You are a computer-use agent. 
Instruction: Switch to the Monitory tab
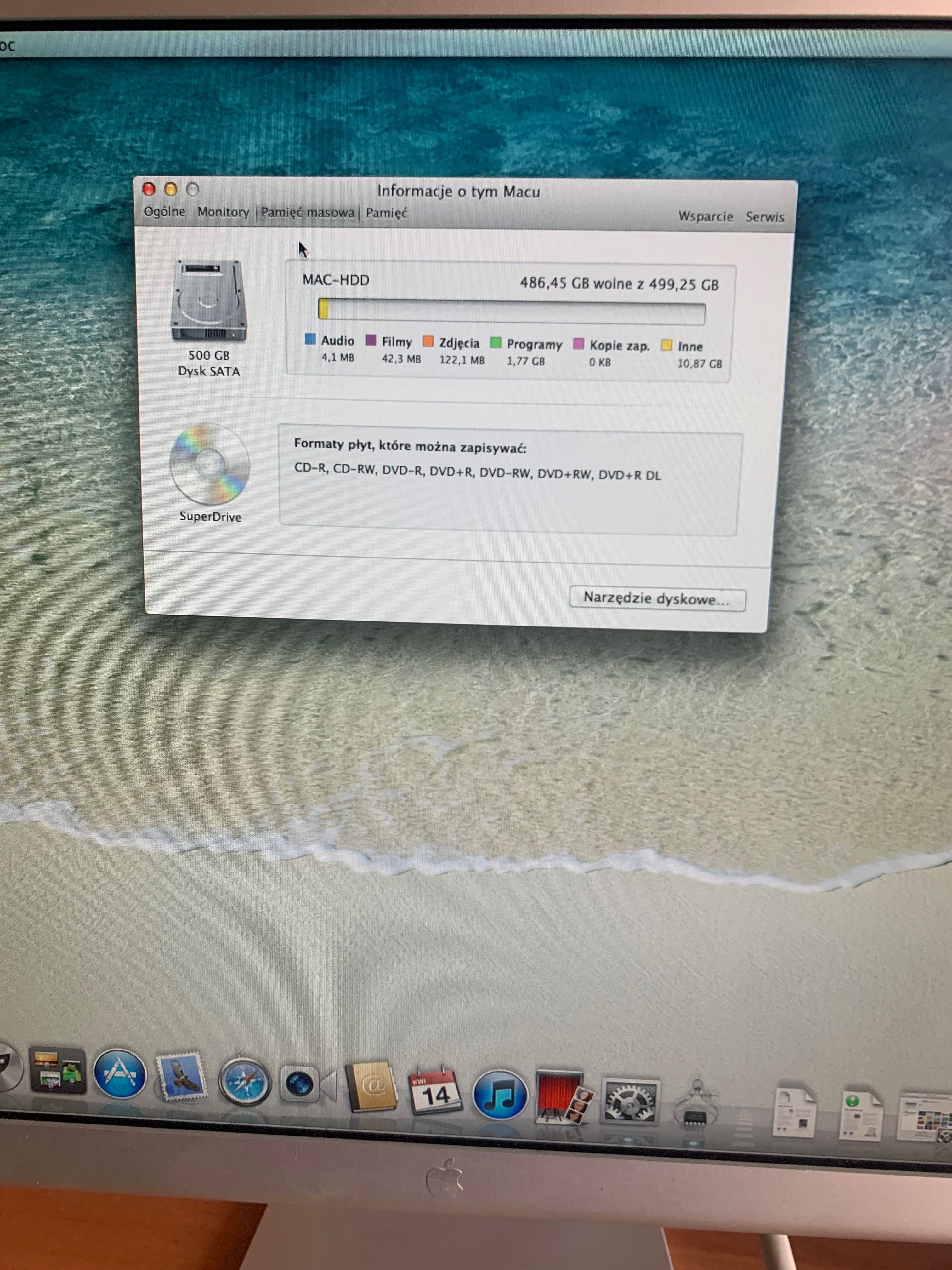tap(223, 212)
